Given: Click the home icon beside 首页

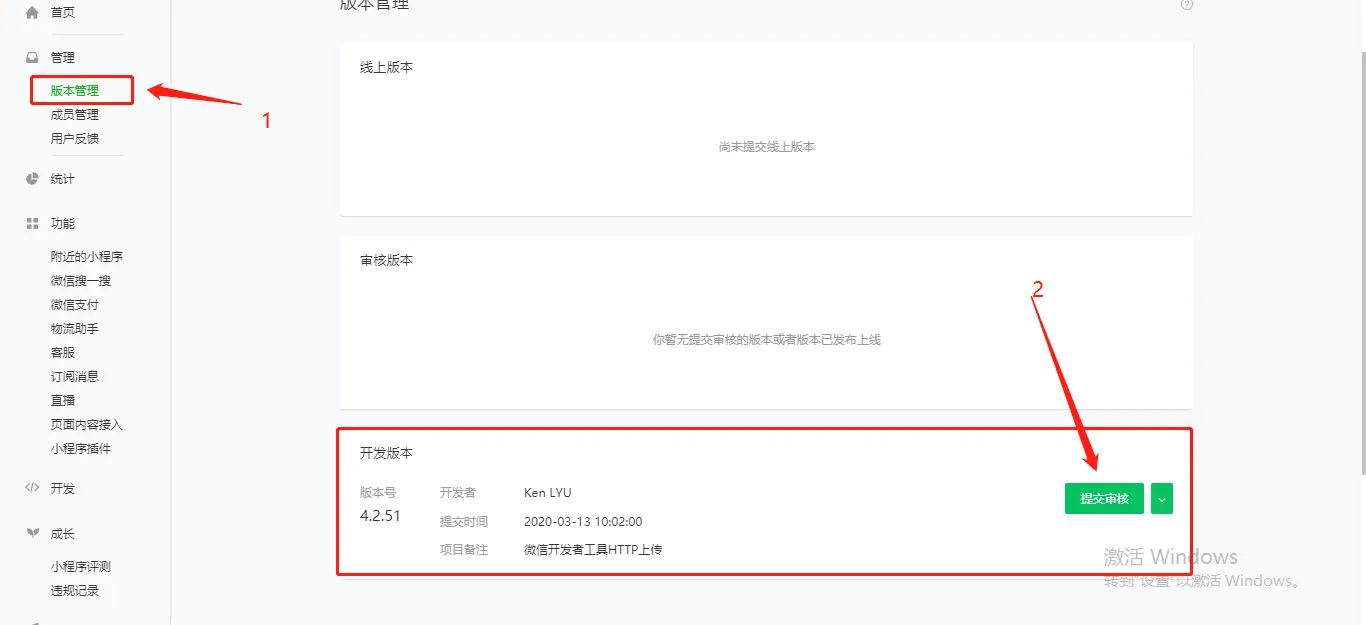Looking at the screenshot, I should coord(32,13).
